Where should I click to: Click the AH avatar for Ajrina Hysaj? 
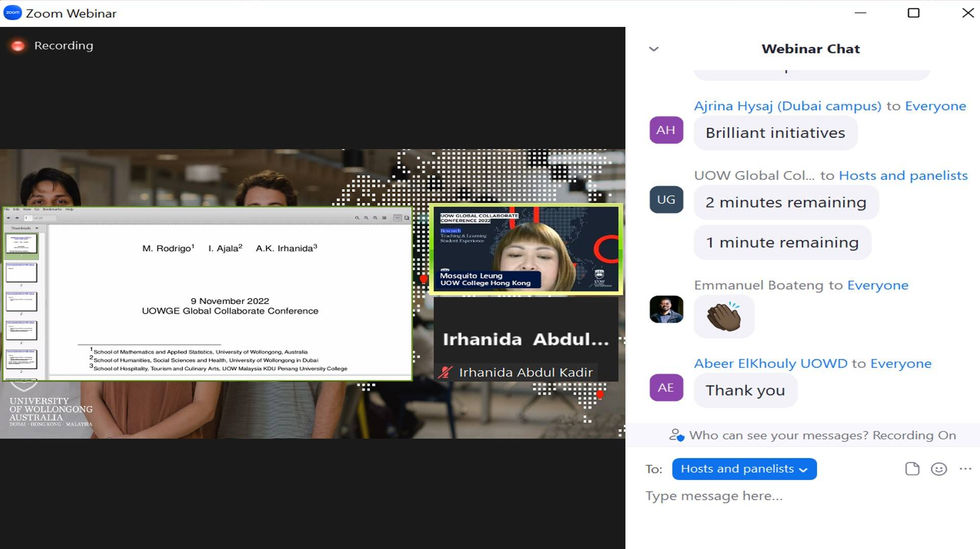666,130
